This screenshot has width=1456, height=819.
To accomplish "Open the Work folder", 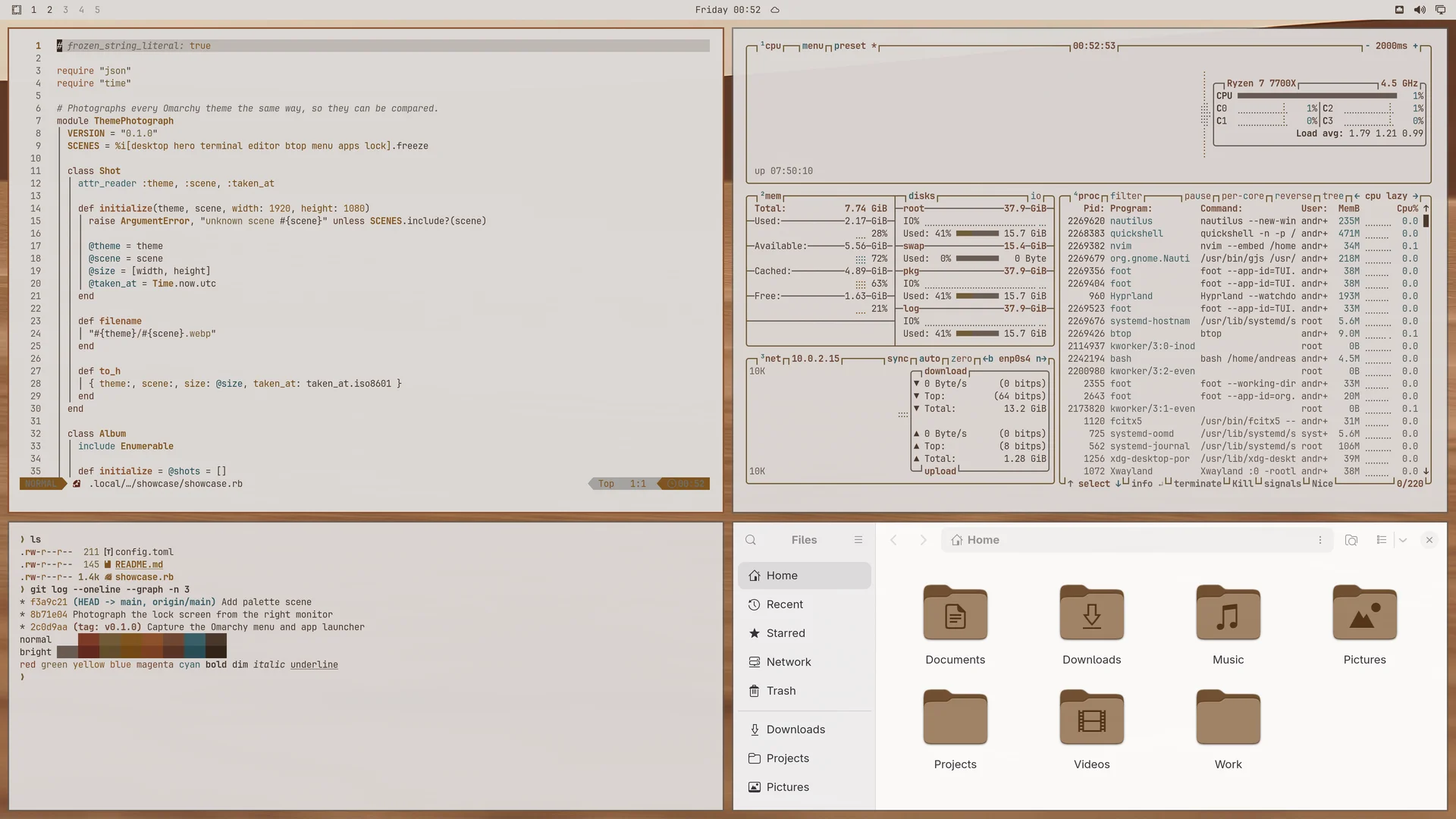I will [1228, 730].
